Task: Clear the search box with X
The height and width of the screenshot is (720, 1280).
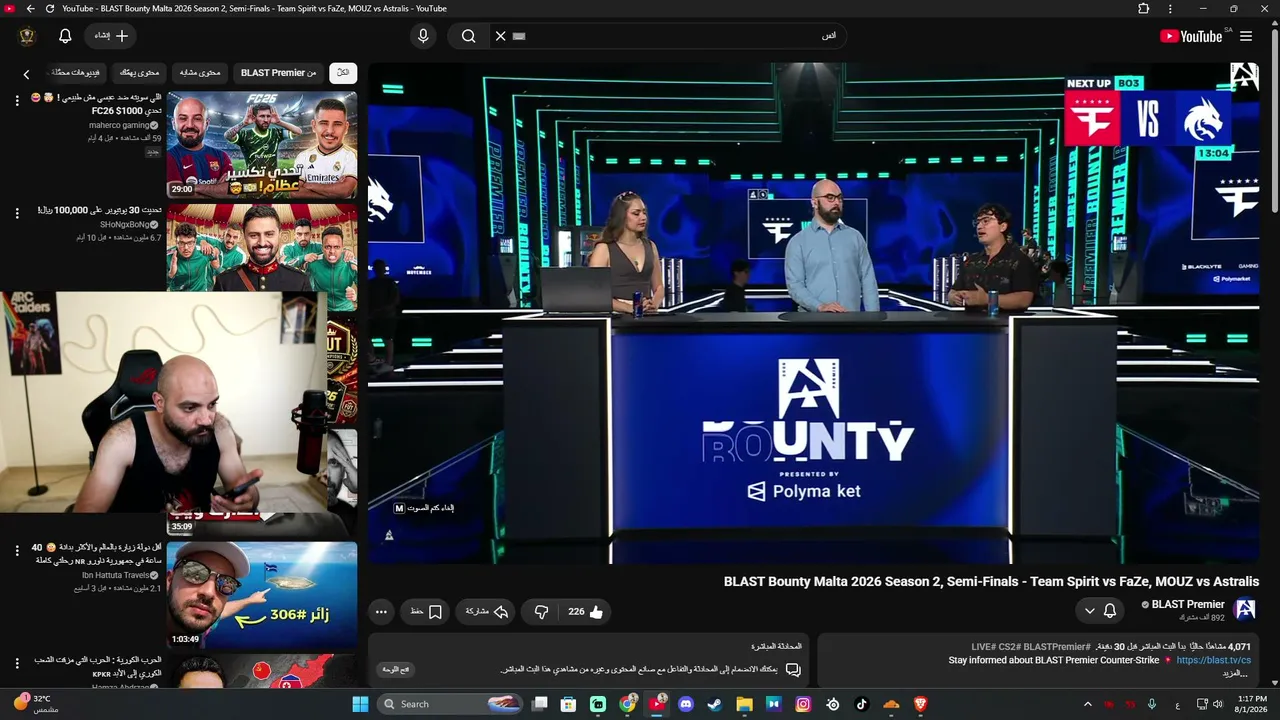Action: [x=501, y=36]
